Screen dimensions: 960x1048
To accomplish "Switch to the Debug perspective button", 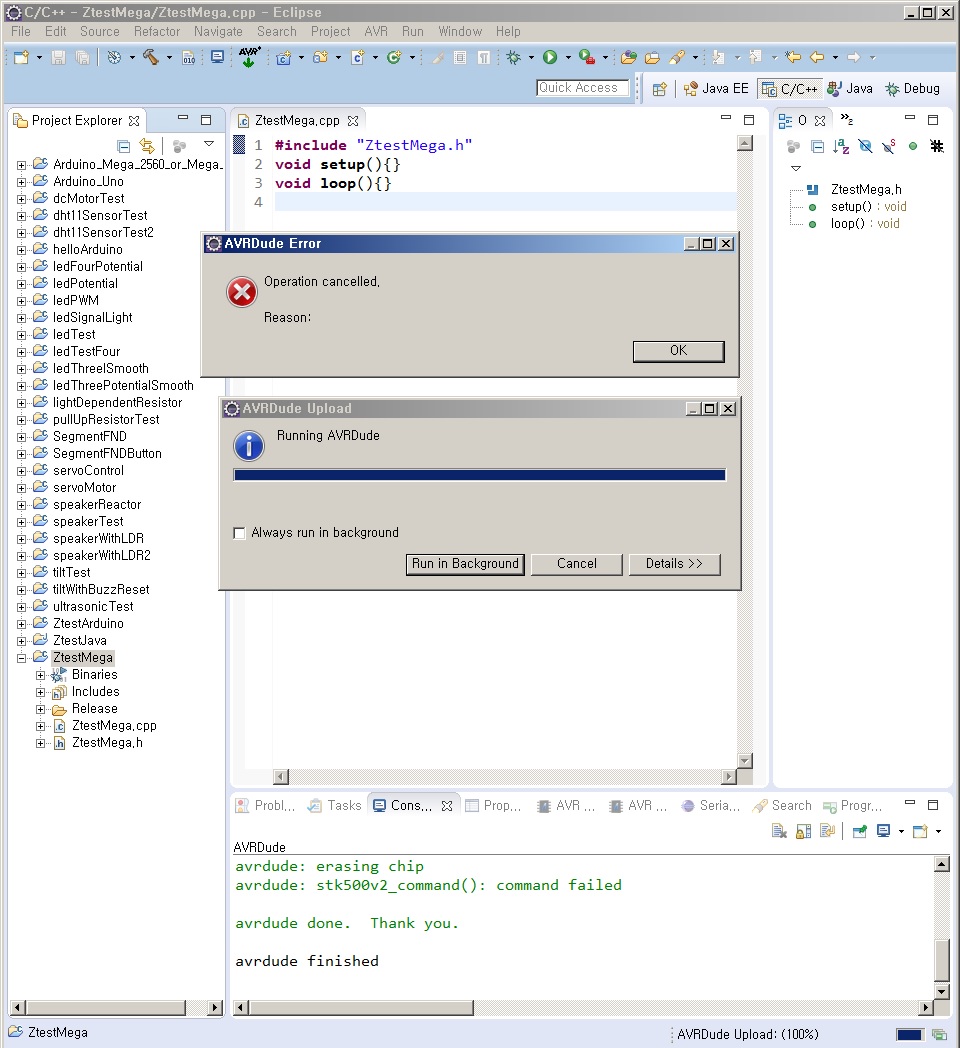I will click(x=913, y=89).
